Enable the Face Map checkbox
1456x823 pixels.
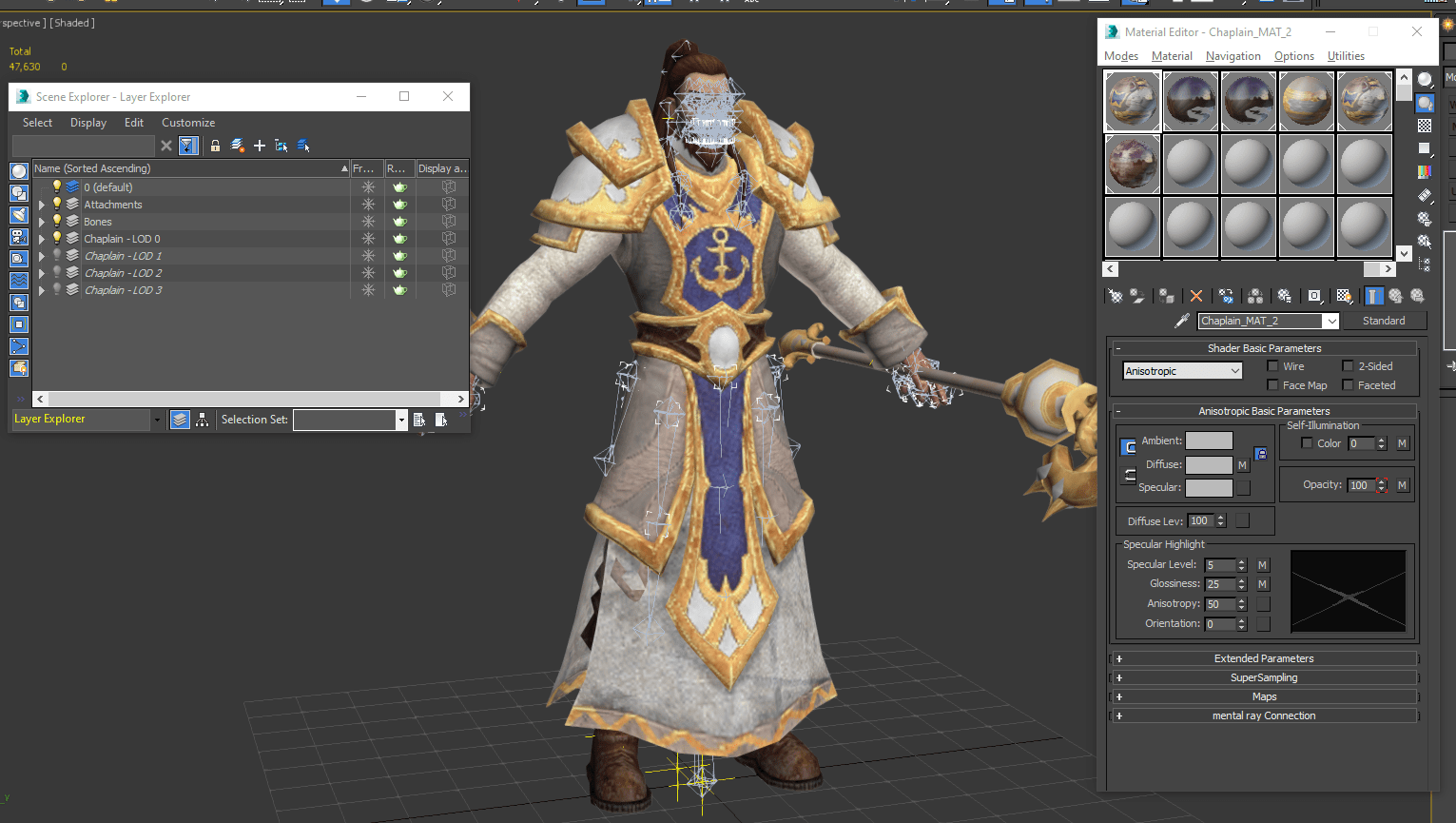(x=1273, y=385)
